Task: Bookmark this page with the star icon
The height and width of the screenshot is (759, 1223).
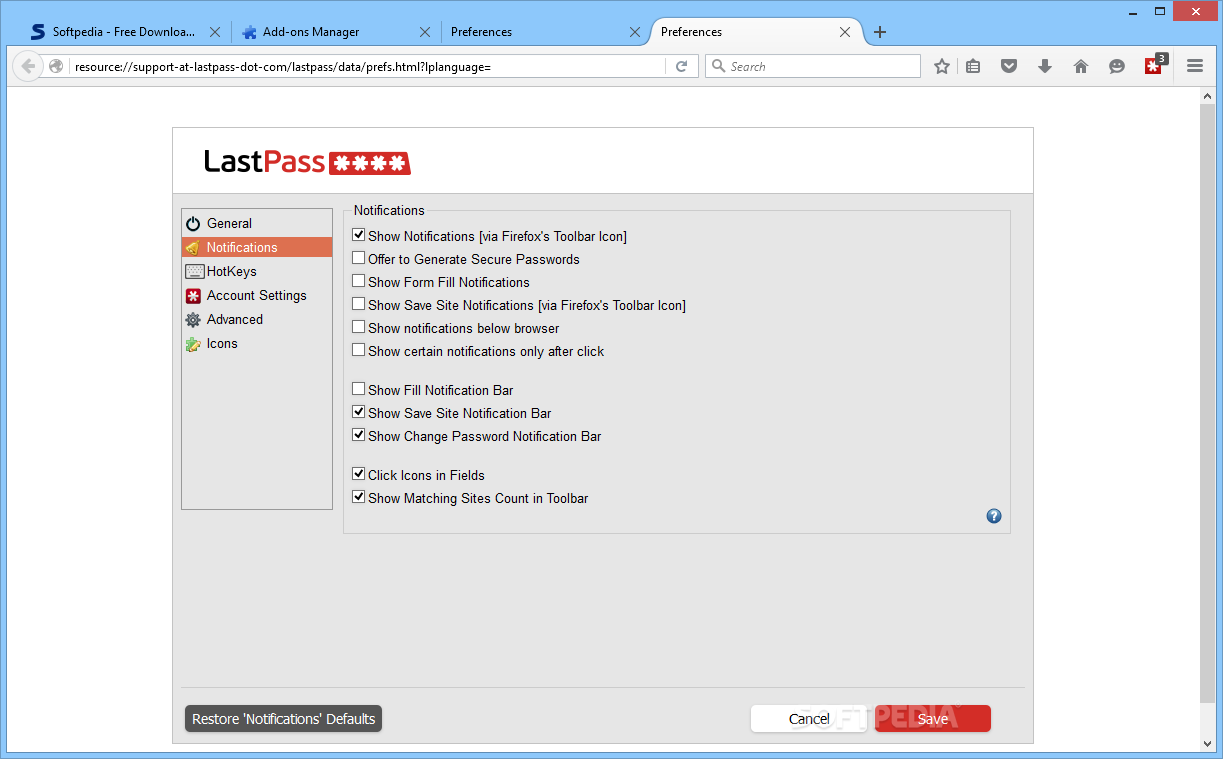Action: pos(942,66)
